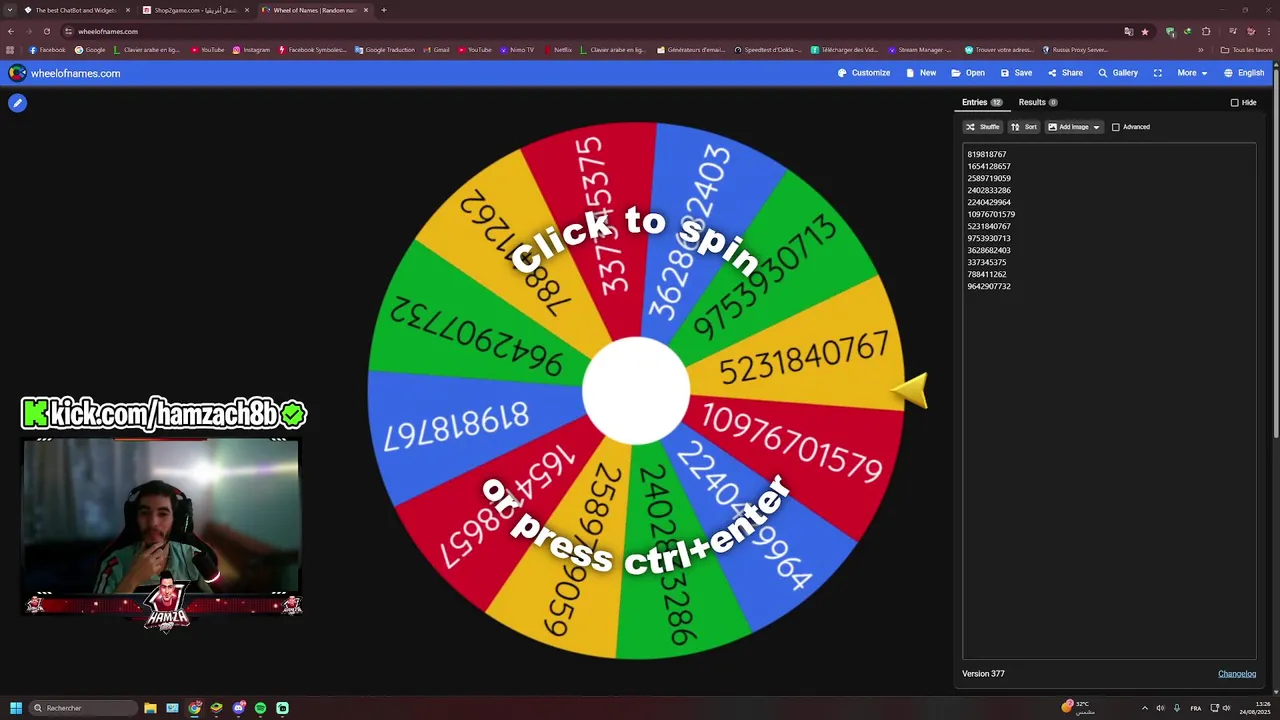Shuffle the wheel entries
This screenshot has height=720, width=1280.
pos(983,127)
